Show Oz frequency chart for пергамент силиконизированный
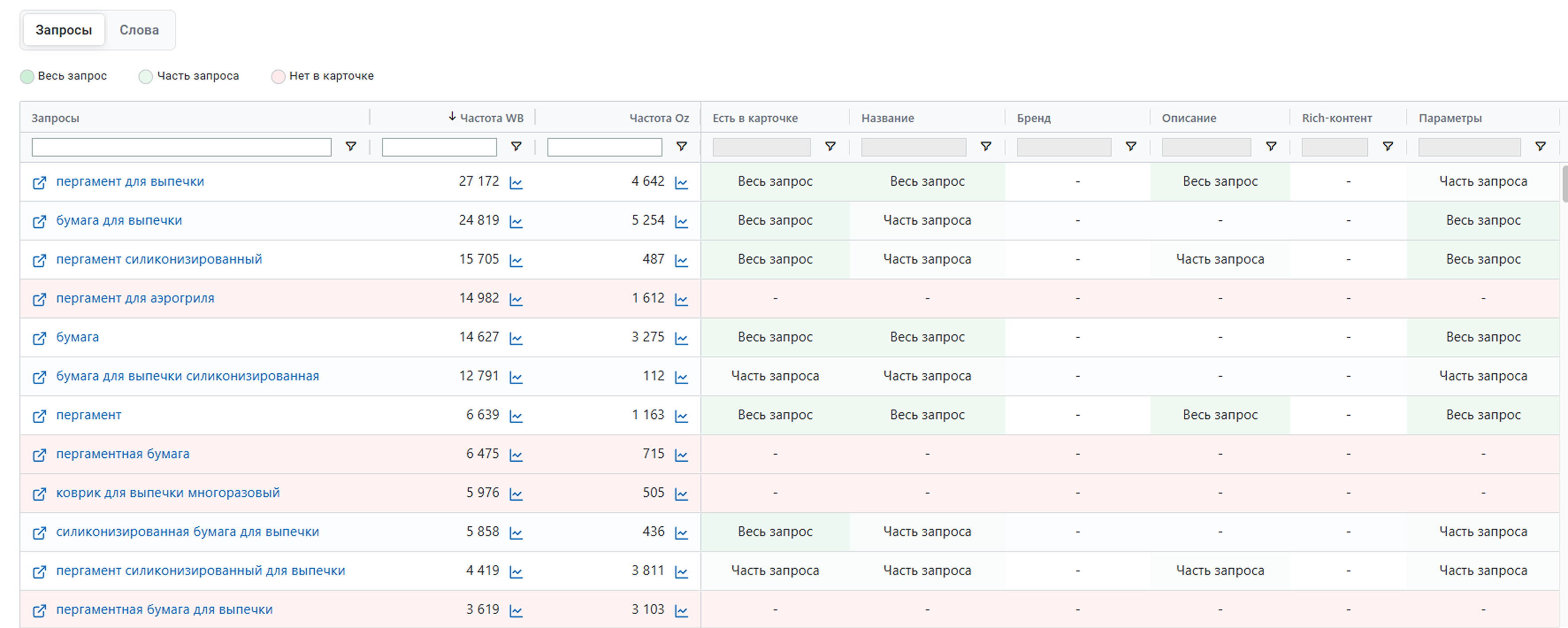 (x=681, y=260)
